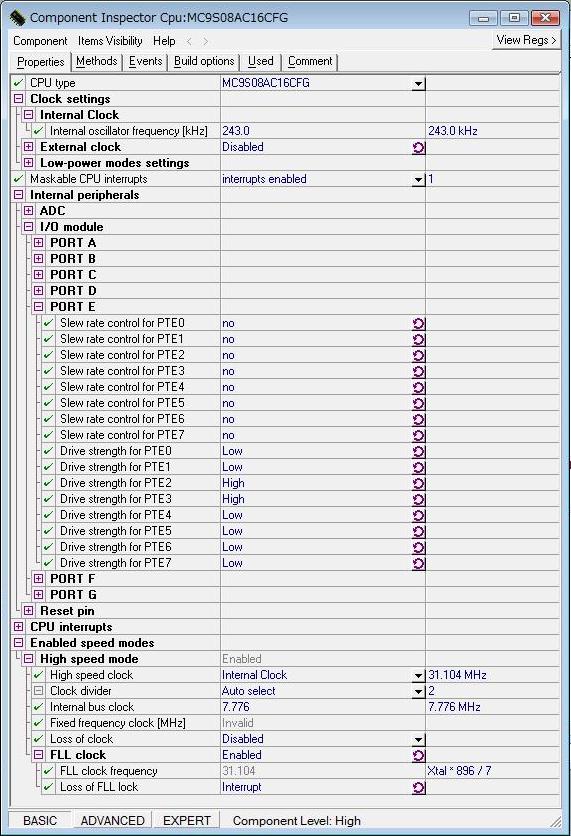Image resolution: width=571 pixels, height=836 pixels.
Task: Expand the PORT A node
Action: coord(38,243)
